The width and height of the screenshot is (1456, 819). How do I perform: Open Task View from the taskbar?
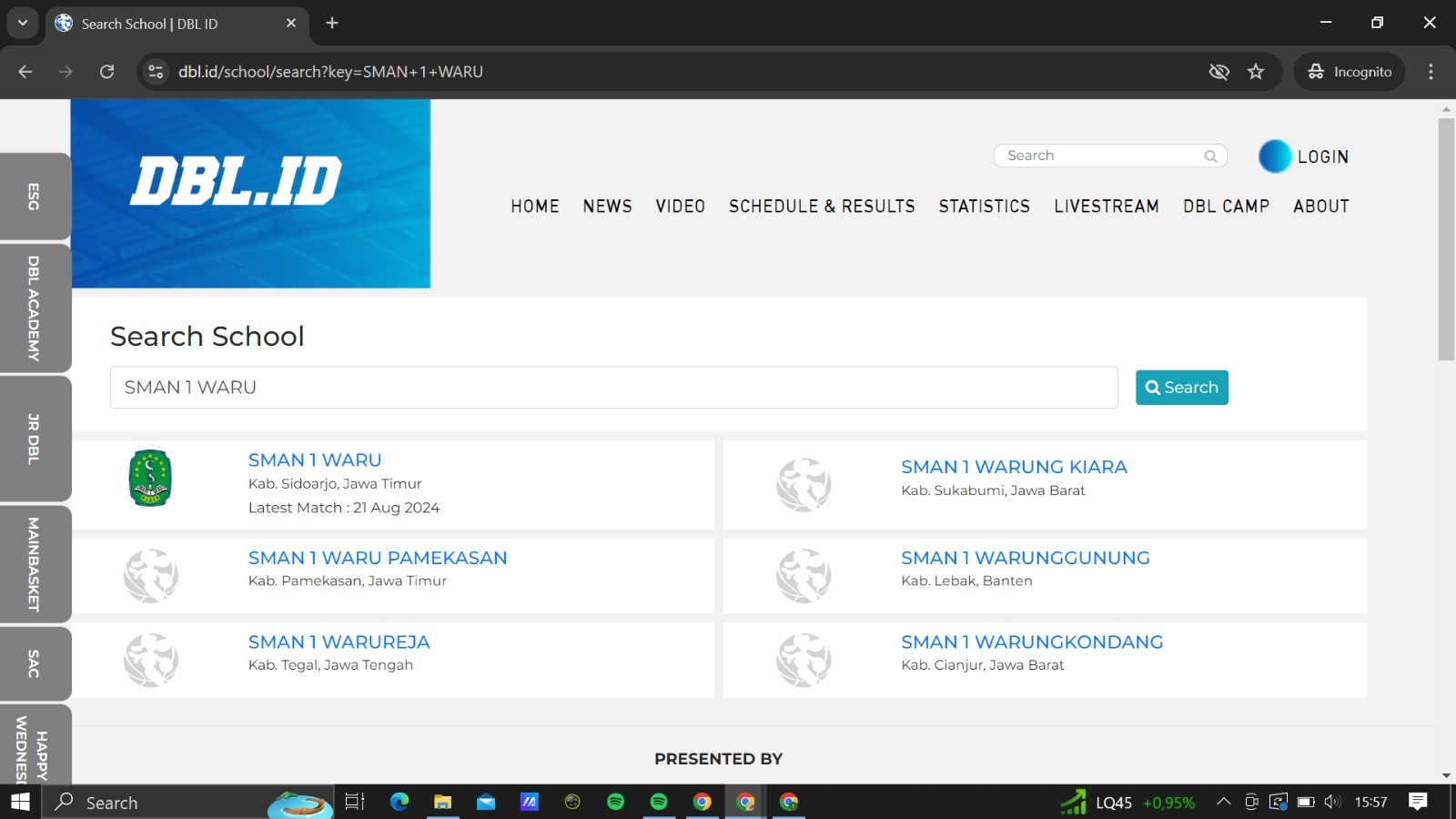coord(355,802)
